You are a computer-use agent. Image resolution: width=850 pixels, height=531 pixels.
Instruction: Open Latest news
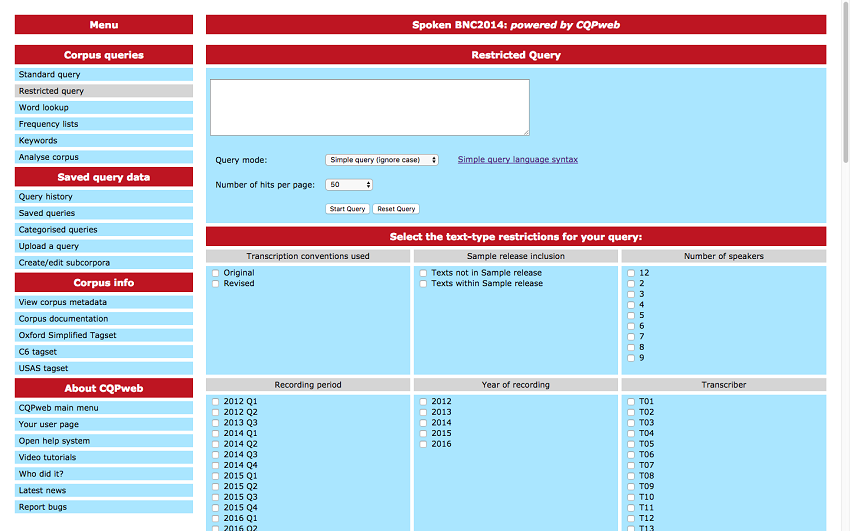[104, 490]
